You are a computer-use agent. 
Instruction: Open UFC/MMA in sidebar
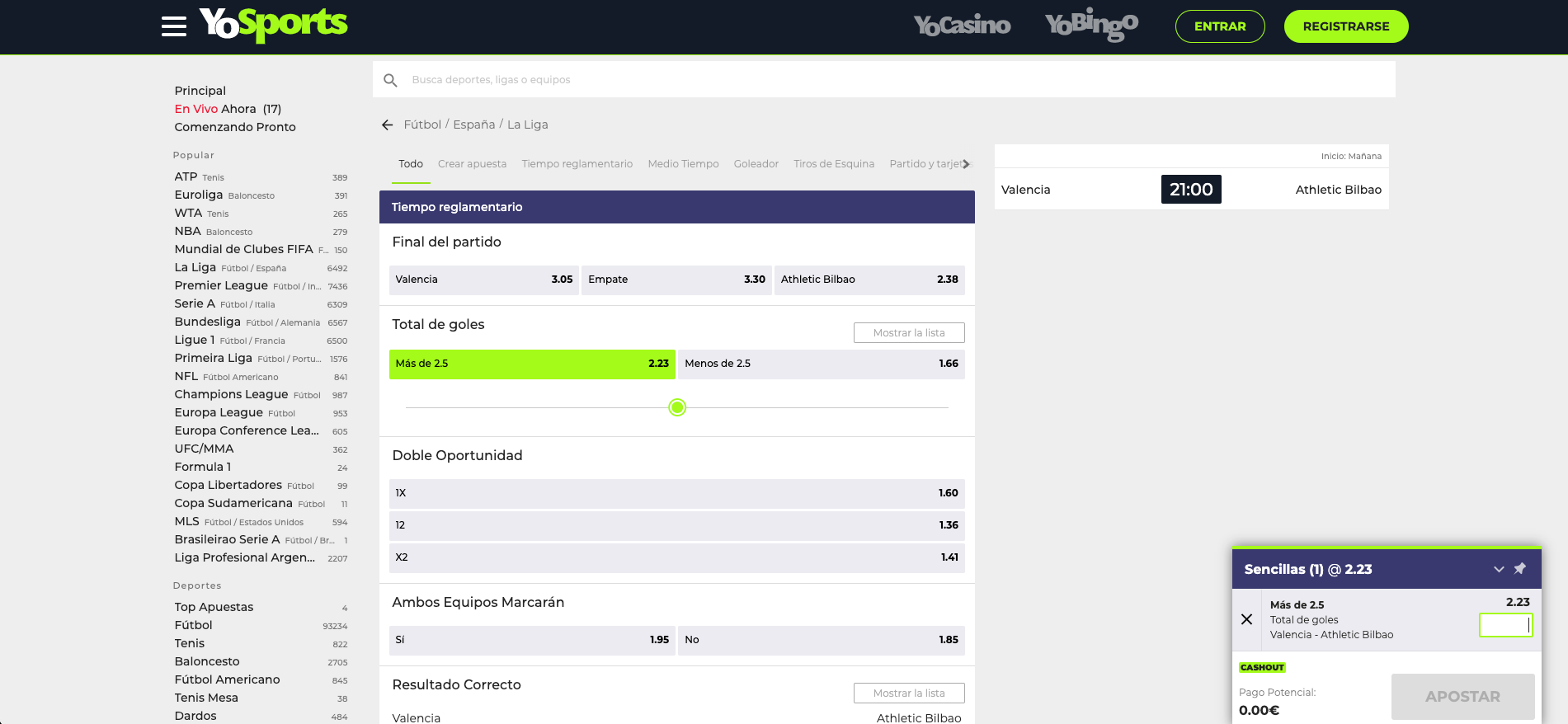(x=261, y=449)
